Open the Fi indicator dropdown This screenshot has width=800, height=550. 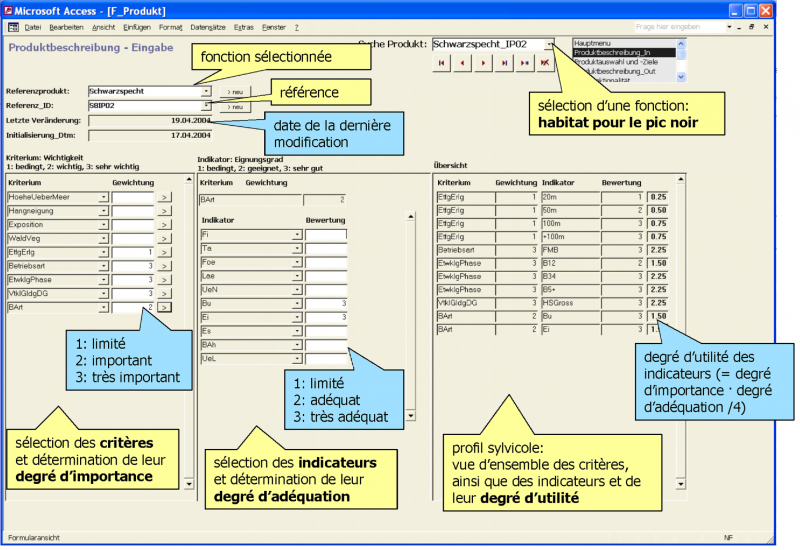coord(297,235)
